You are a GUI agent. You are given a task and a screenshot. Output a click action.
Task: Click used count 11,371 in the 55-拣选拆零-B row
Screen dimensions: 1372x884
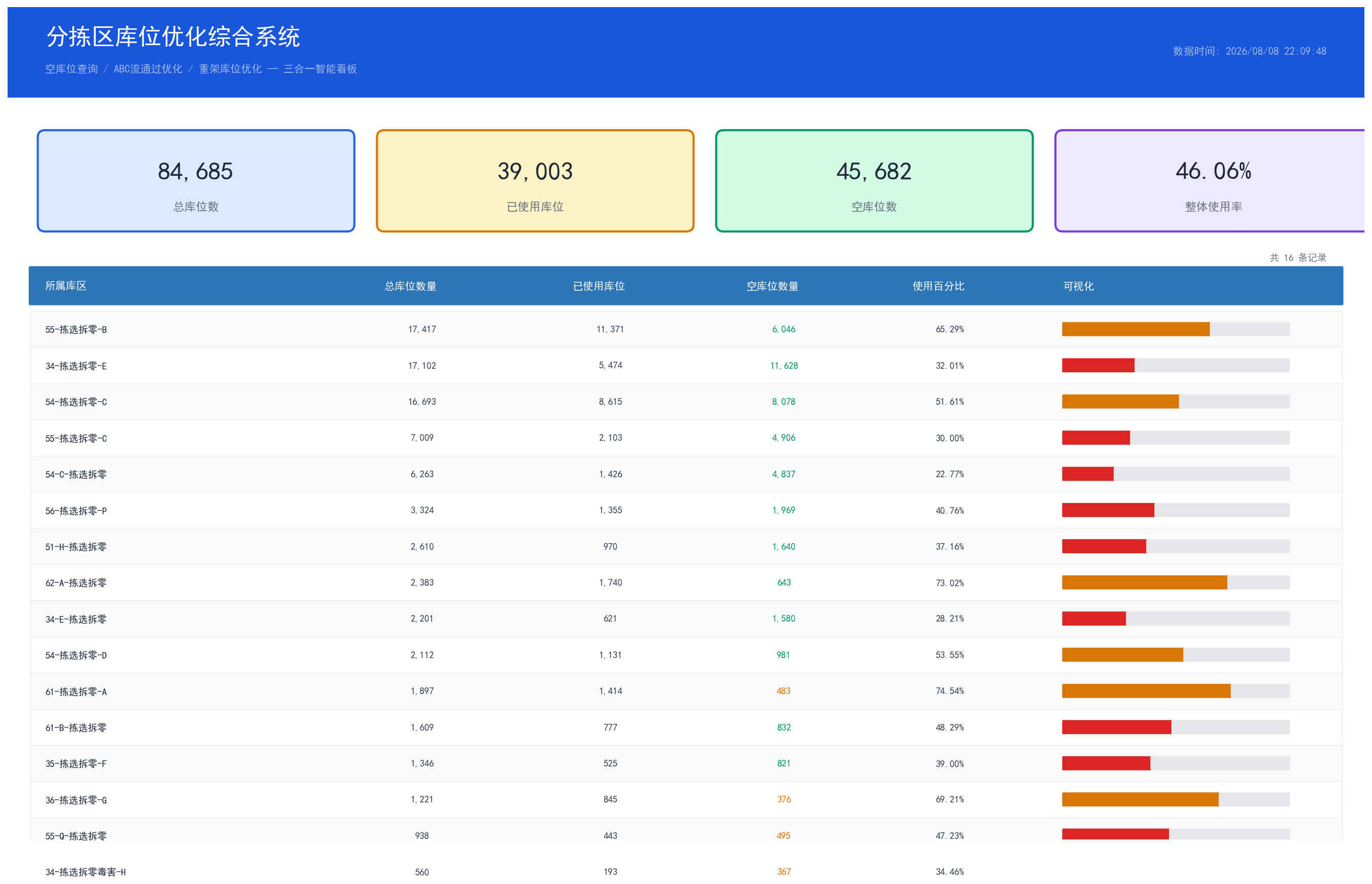click(x=610, y=329)
